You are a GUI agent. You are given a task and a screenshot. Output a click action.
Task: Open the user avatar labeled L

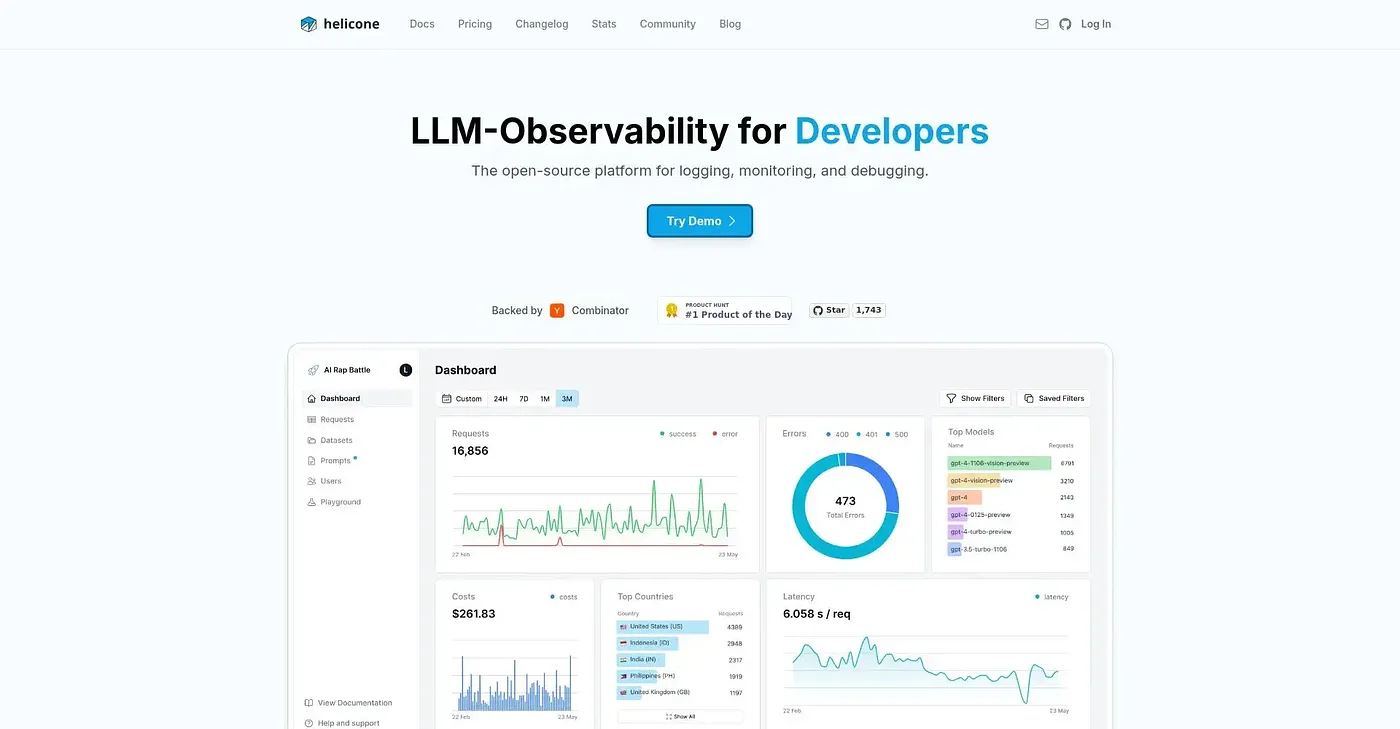[406, 370]
